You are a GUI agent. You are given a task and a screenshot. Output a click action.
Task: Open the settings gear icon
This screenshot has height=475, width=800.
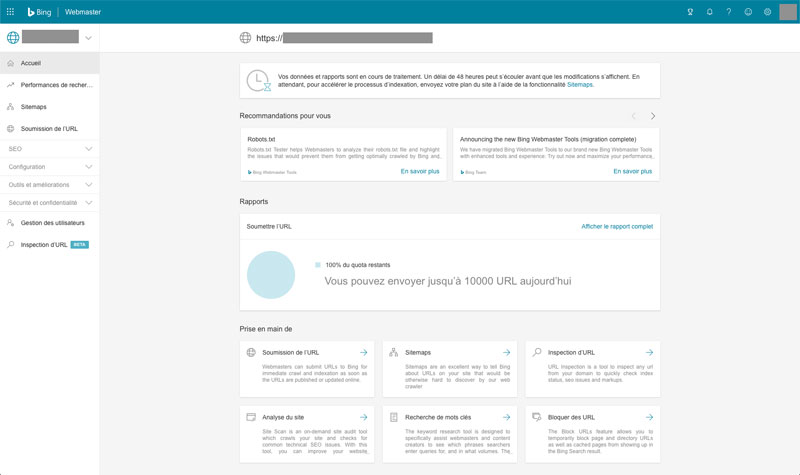coord(767,12)
